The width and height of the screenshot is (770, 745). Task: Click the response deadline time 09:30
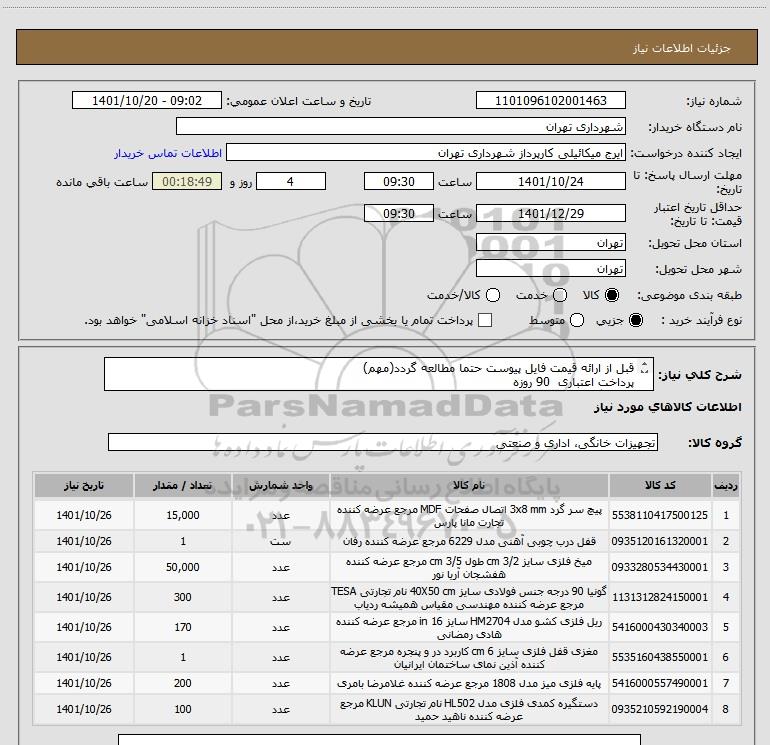399,182
